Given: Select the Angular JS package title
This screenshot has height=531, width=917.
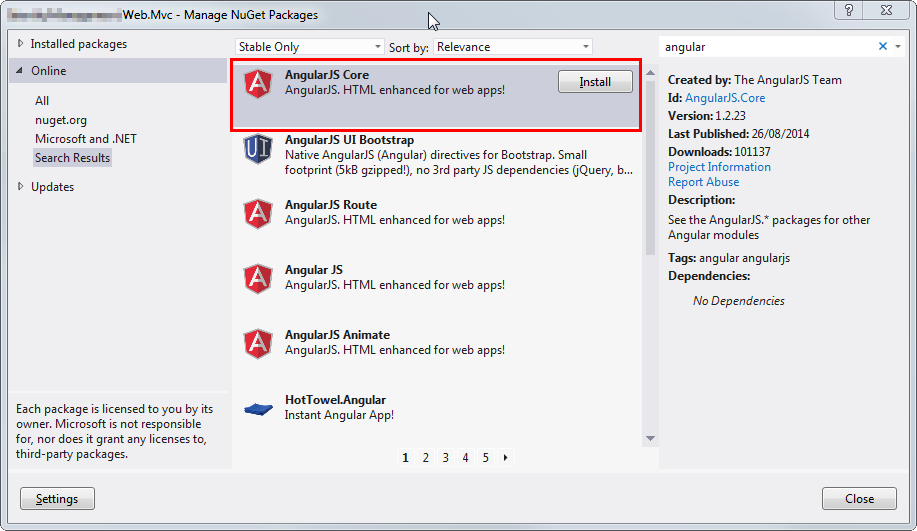Looking at the screenshot, I should coord(313,270).
